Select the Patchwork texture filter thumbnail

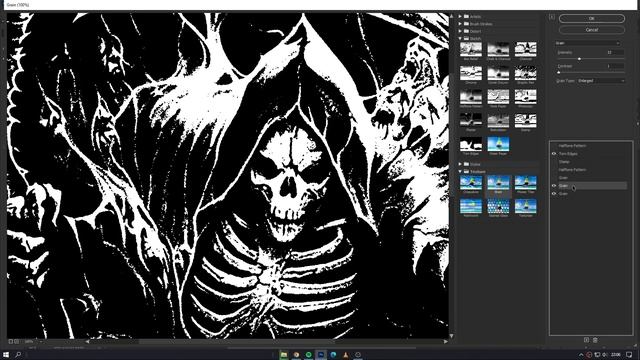[x=471, y=206]
